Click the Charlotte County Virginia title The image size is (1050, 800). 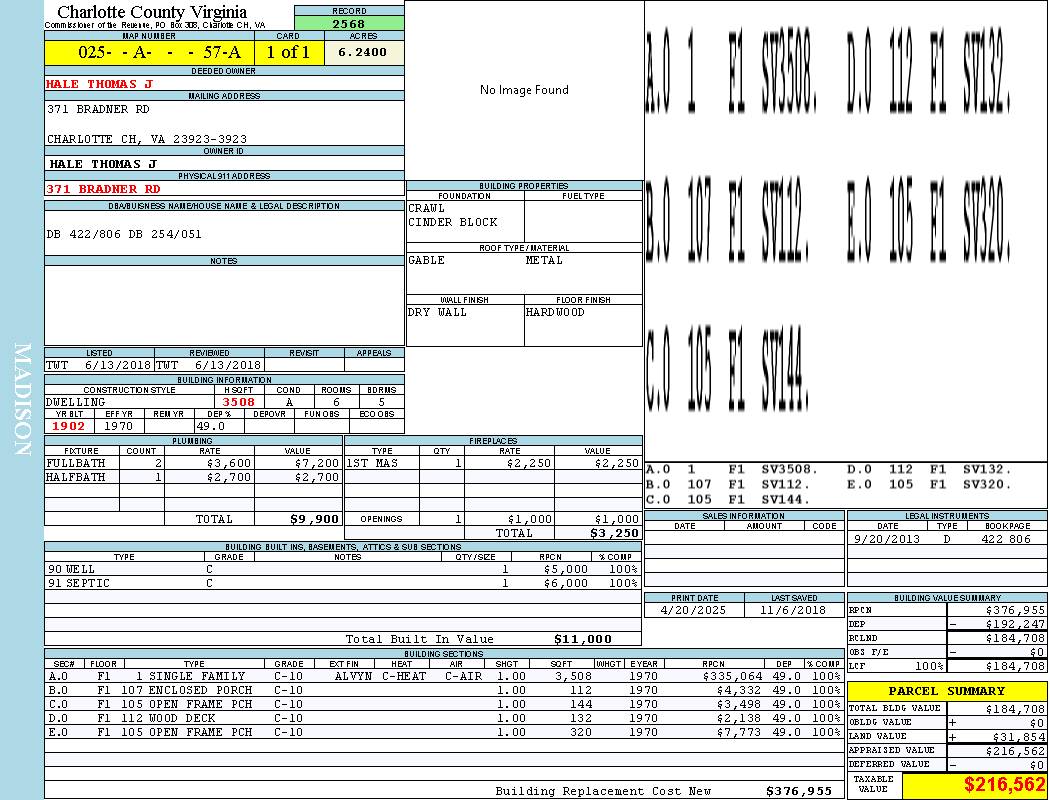click(x=152, y=11)
